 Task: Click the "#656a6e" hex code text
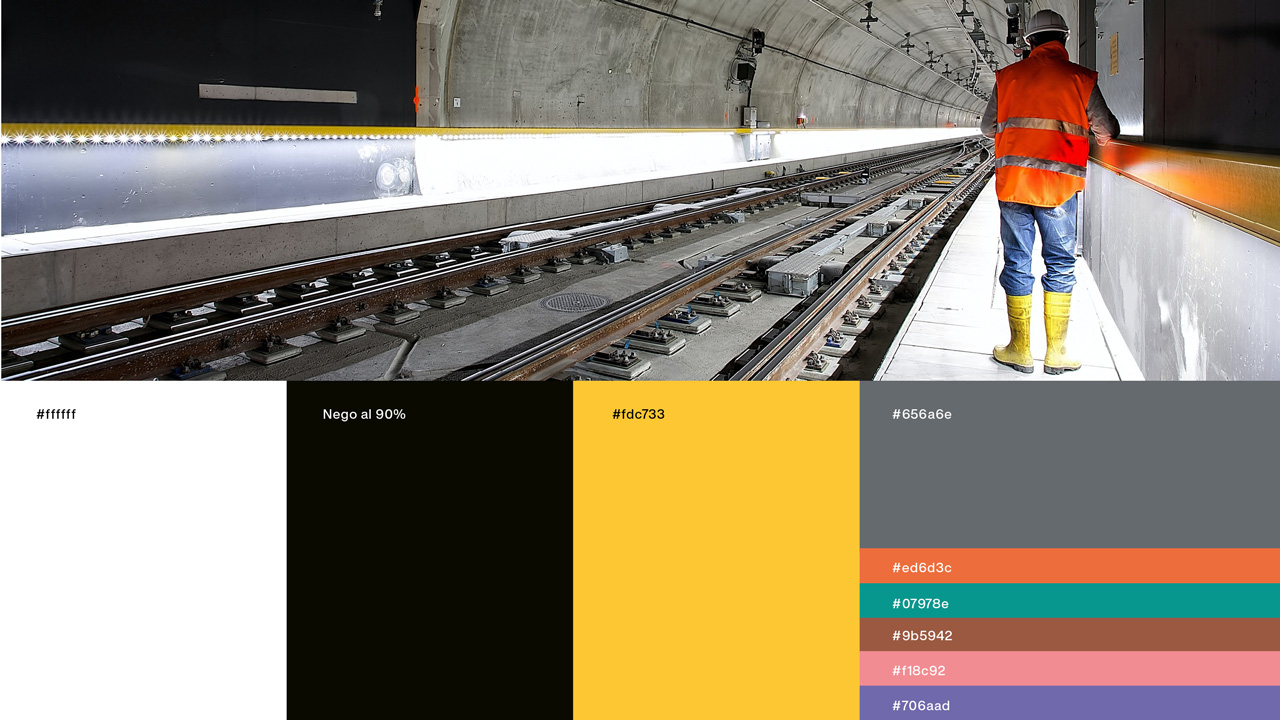(x=921, y=414)
